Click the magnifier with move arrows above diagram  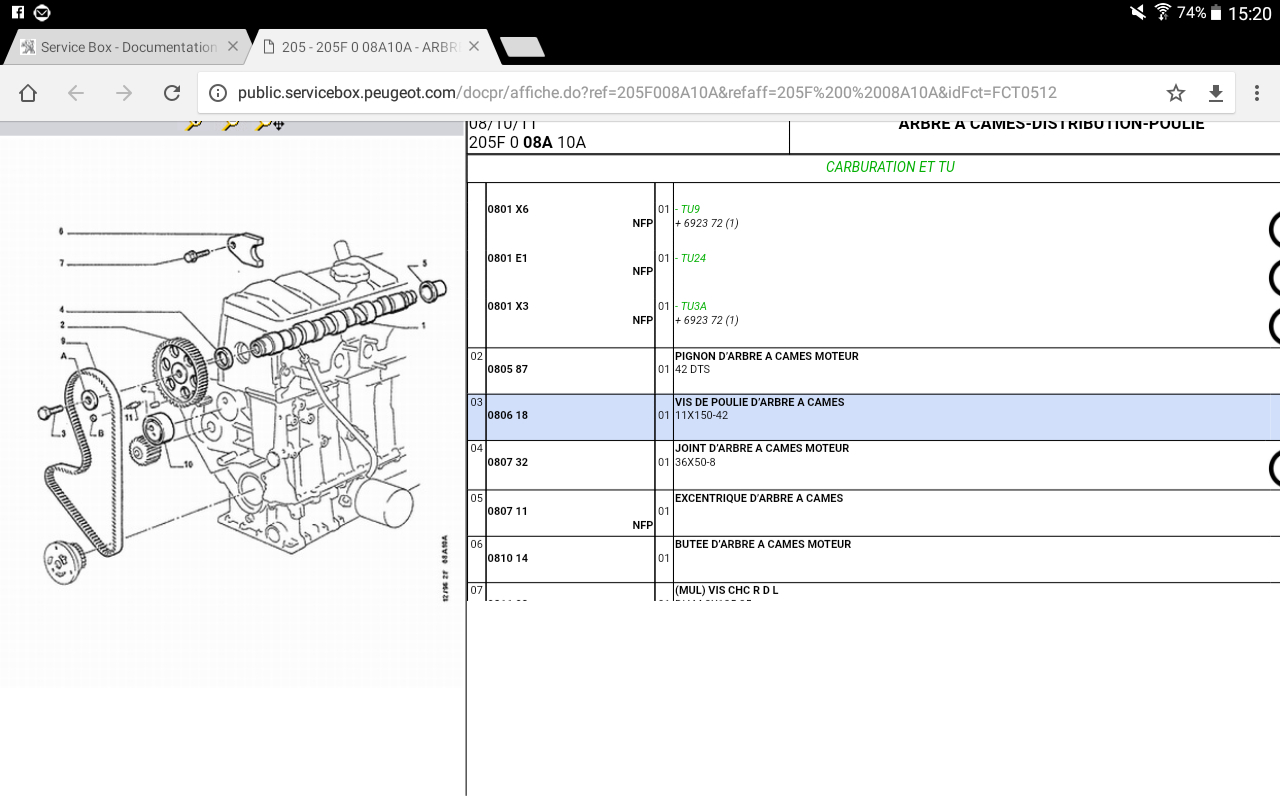(269, 124)
